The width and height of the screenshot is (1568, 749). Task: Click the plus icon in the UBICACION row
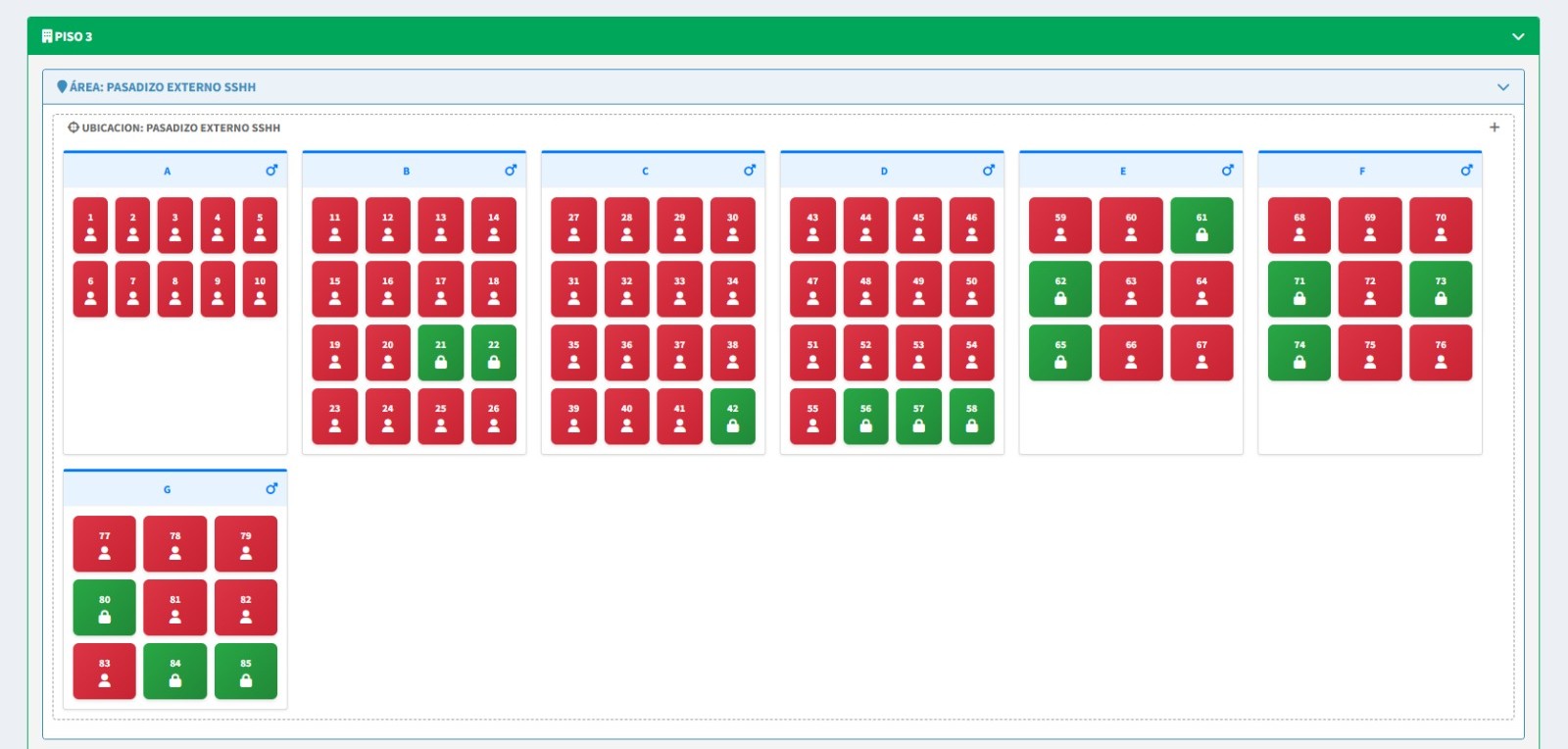coord(1494,127)
